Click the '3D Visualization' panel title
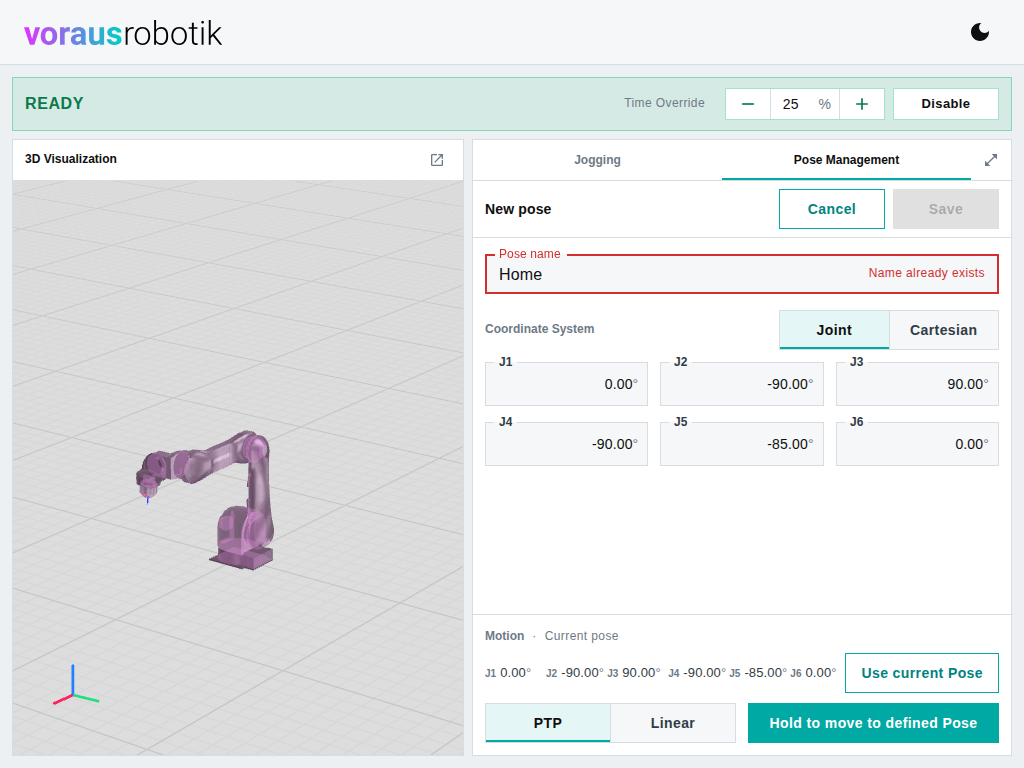This screenshot has width=1024, height=768. click(71, 159)
